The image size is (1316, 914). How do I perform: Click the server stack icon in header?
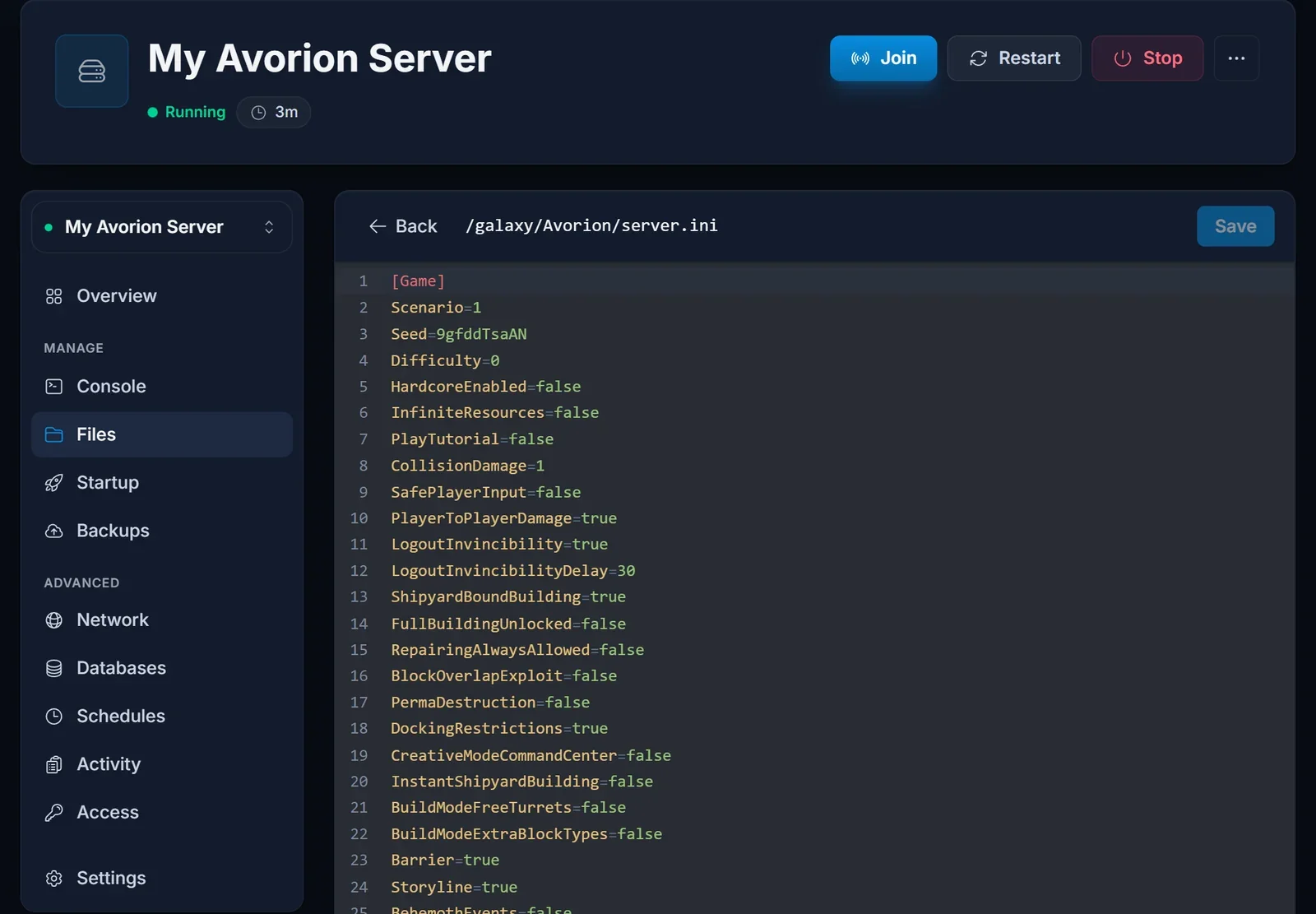pyautogui.click(x=91, y=71)
